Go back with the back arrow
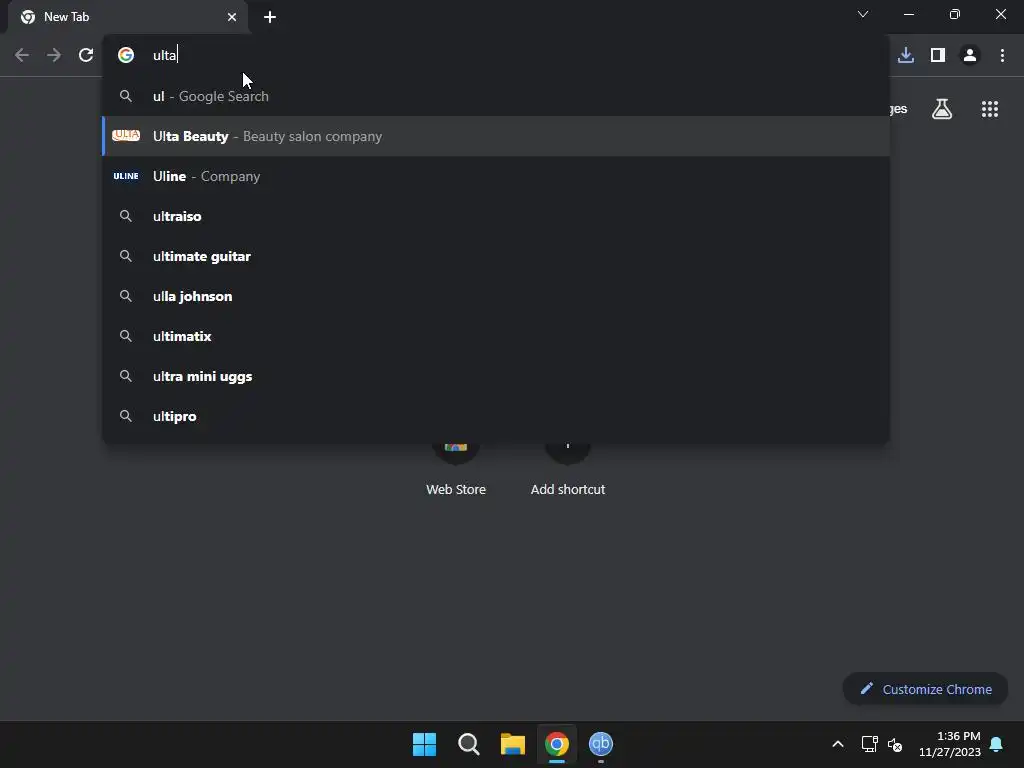The width and height of the screenshot is (1024, 768). point(22,56)
